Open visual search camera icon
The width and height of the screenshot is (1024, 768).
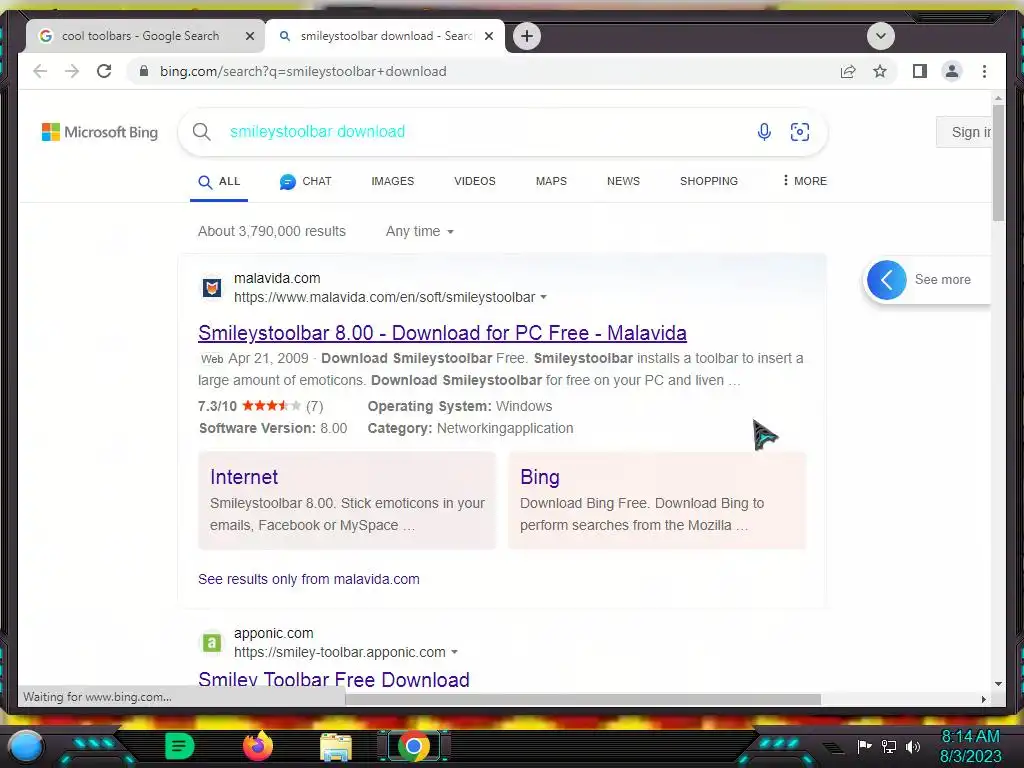[x=800, y=132]
